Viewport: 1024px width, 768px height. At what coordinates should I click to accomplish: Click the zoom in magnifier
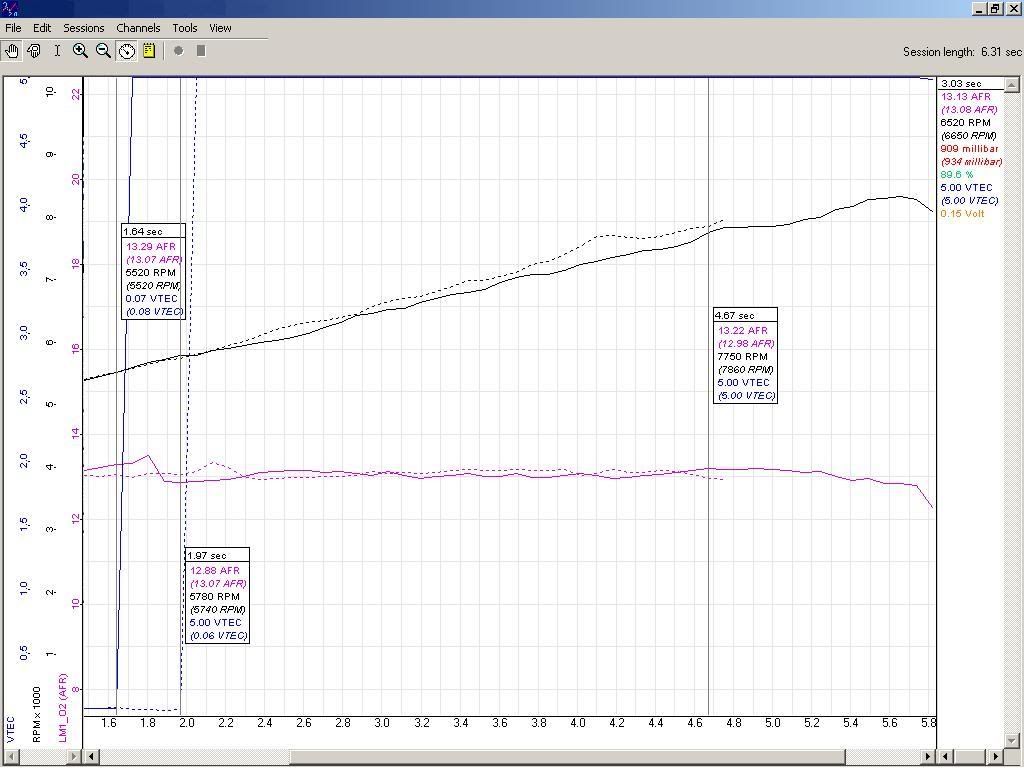coord(80,51)
